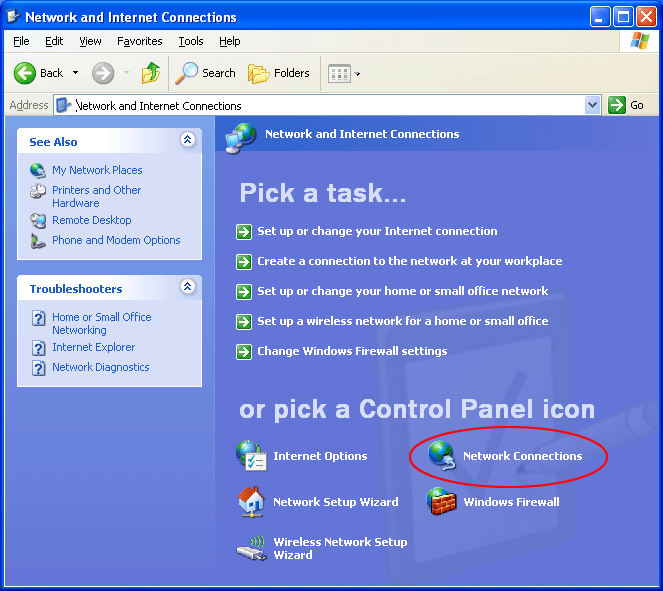
Task: Open Remote Desktop link
Action: pyautogui.click(x=92, y=220)
